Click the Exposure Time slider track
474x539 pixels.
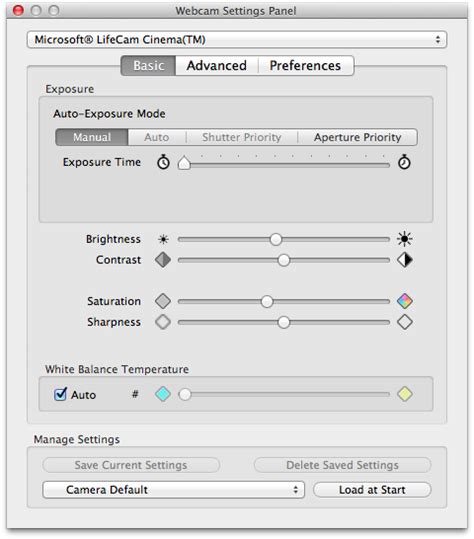click(x=284, y=165)
